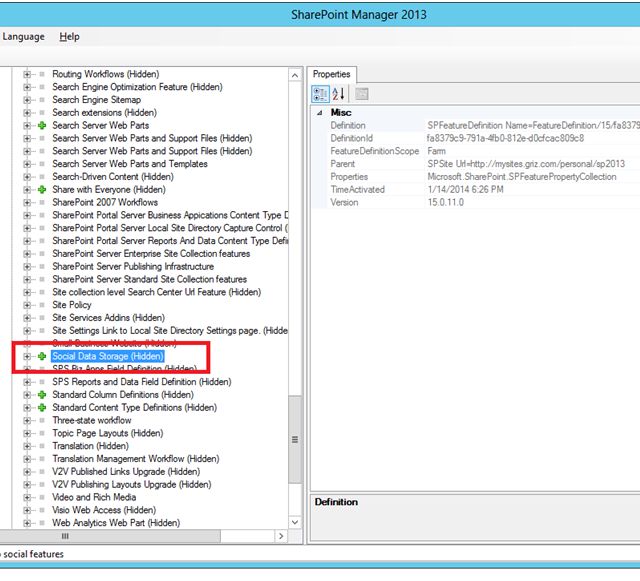The width and height of the screenshot is (640, 581).
Task: Collapse the Misc property category
Action: pos(320,113)
